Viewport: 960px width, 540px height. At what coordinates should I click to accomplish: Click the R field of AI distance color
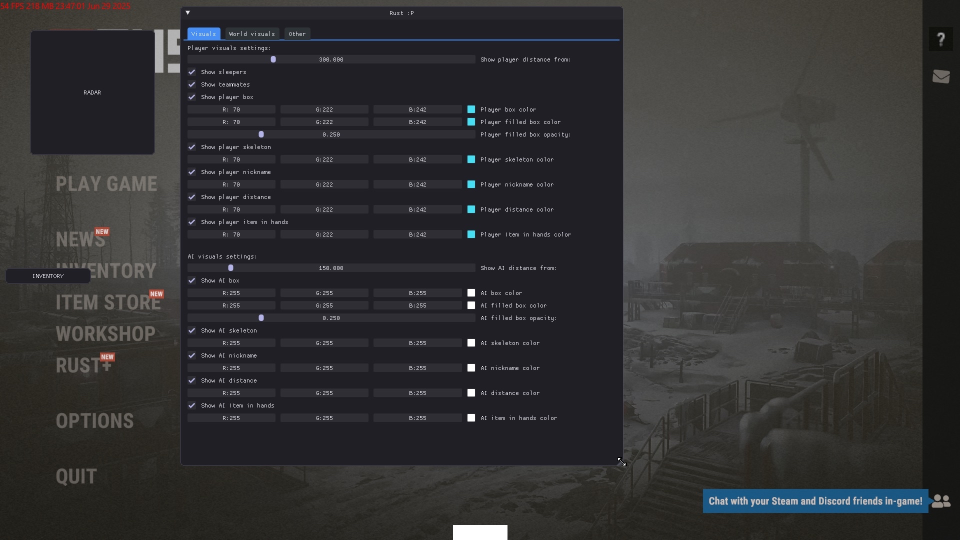pos(231,393)
